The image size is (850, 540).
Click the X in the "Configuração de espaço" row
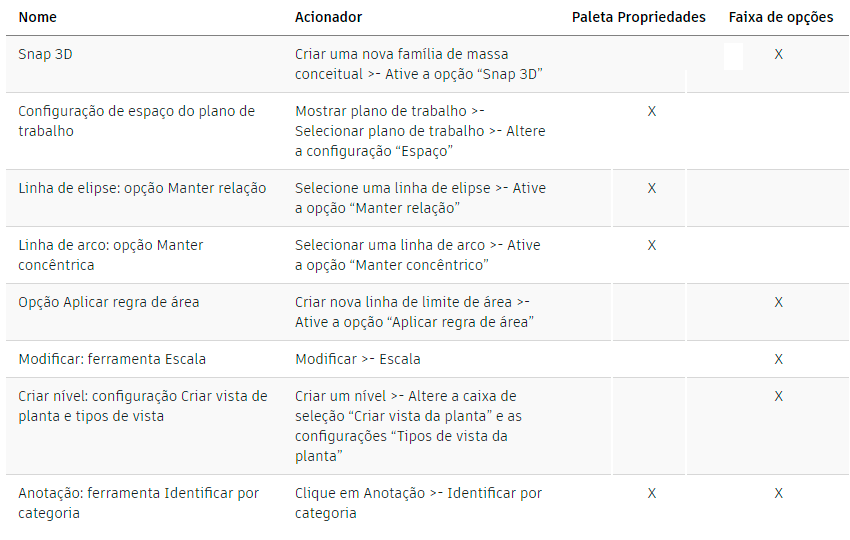[x=651, y=111]
